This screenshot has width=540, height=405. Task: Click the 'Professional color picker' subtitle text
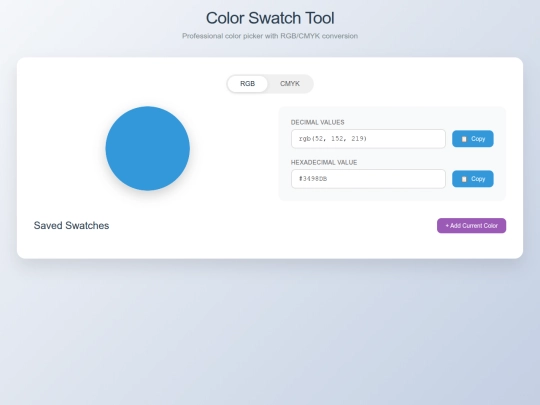pyautogui.click(x=270, y=36)
